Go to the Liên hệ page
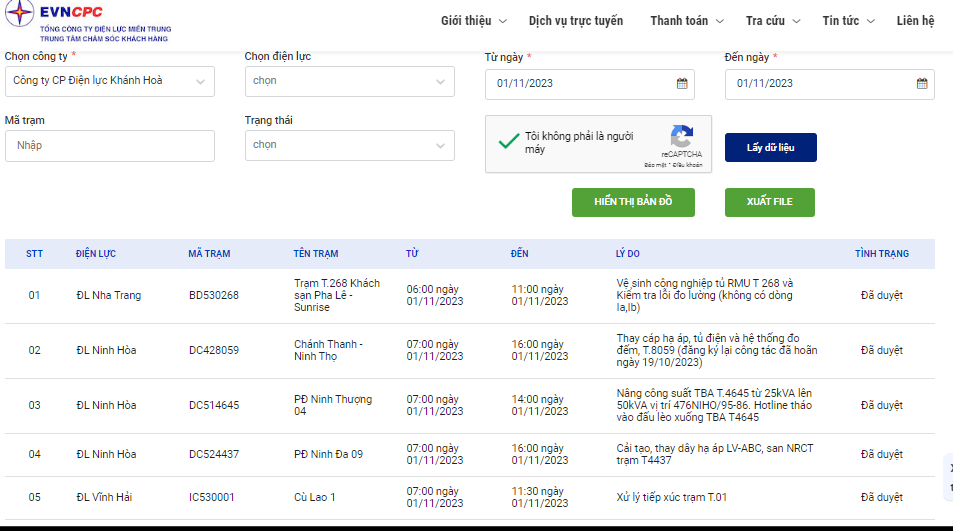 click(915, 21)
